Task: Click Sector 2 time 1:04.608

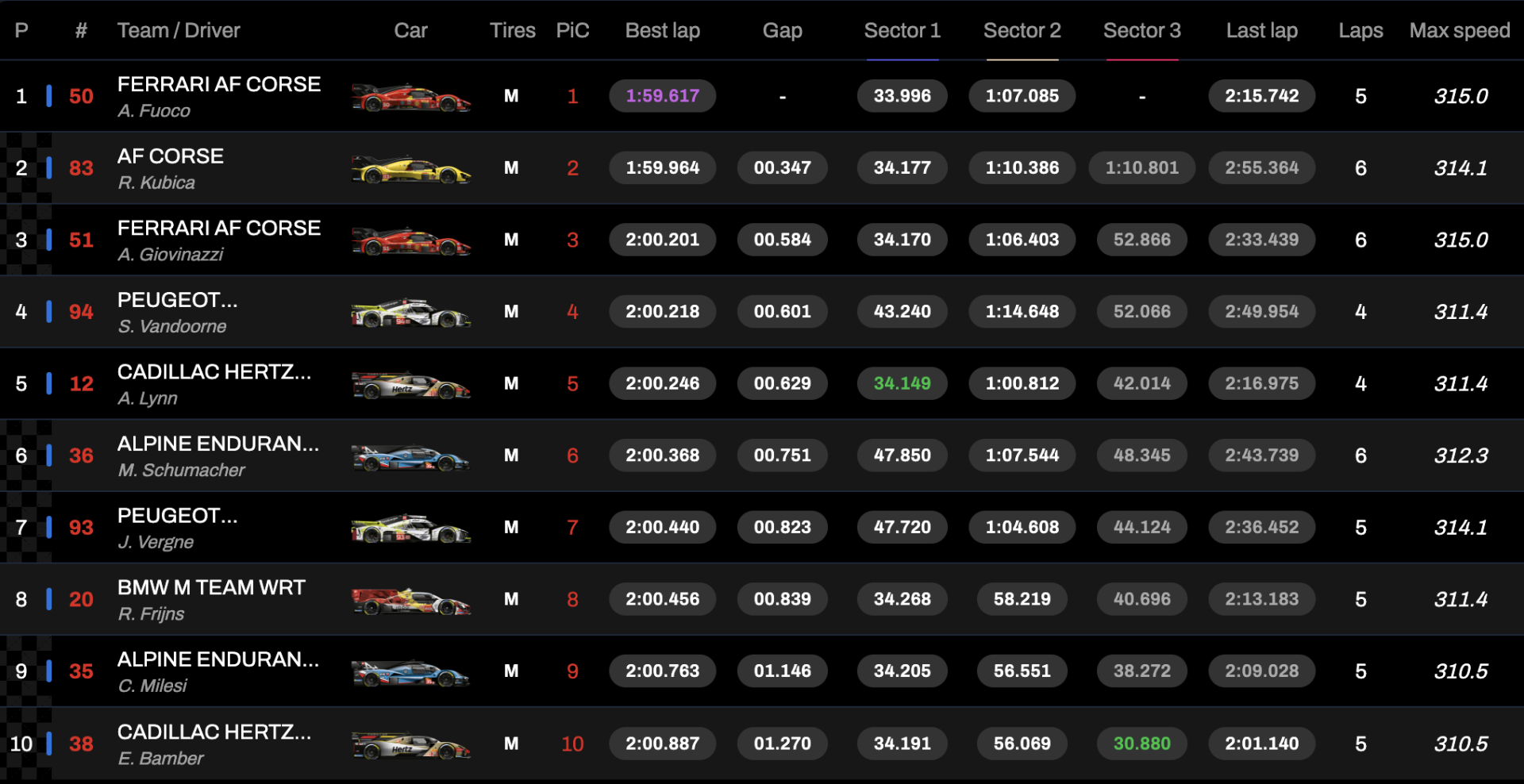Action: tap(1022, 528)
